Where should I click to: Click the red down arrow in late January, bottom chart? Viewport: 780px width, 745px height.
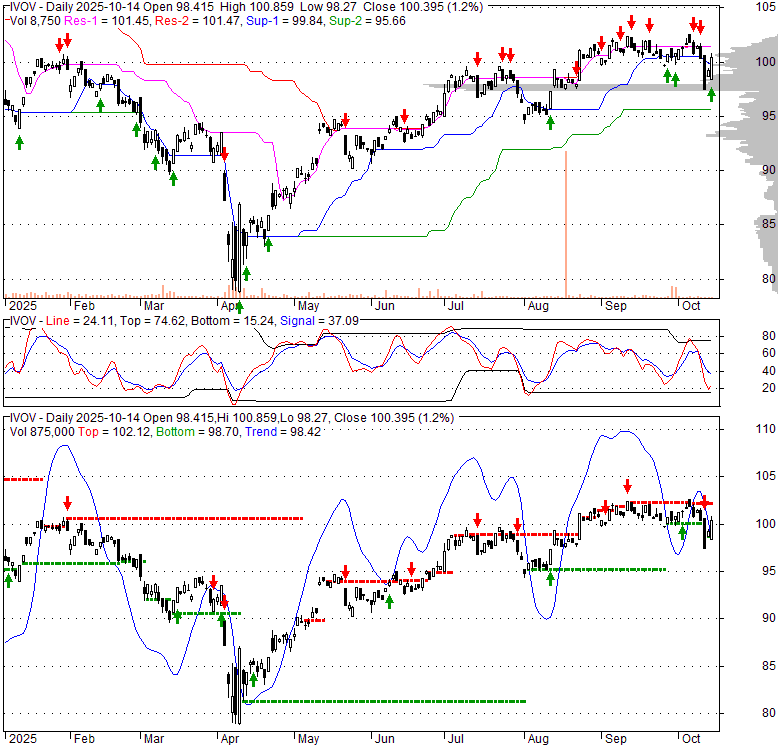coord(67,504)
